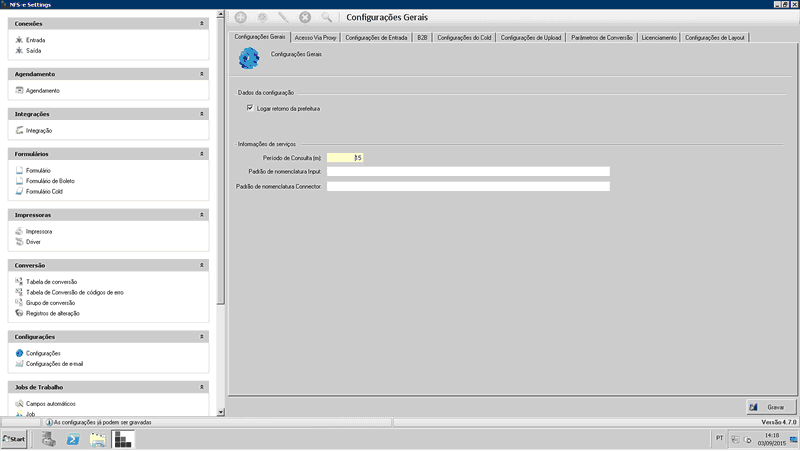Click the add new record toolbar icon
The width and height of the screenshot is (800, 451).
(x=240, y=17)
